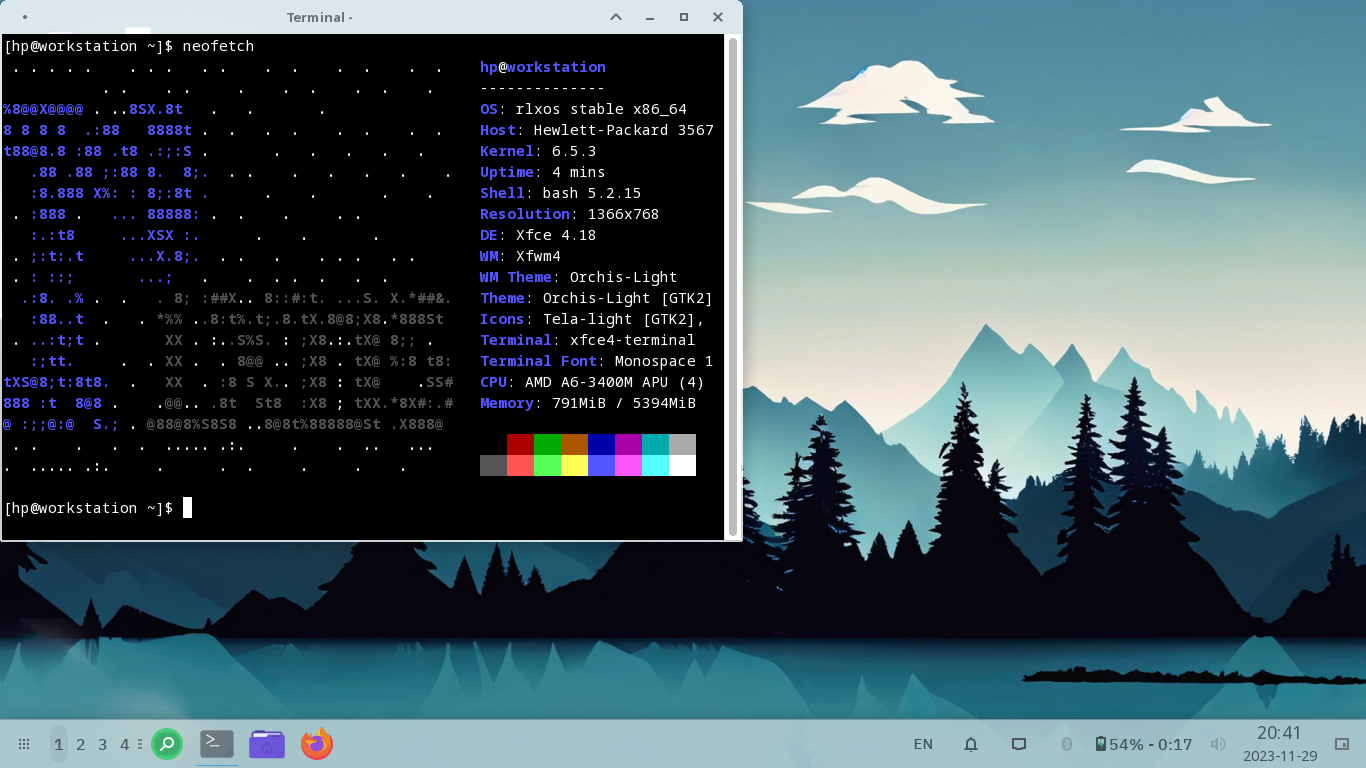The image size is (1366, 768).
Task: Switch to workspace 1
Action: [x=59, y=744]
